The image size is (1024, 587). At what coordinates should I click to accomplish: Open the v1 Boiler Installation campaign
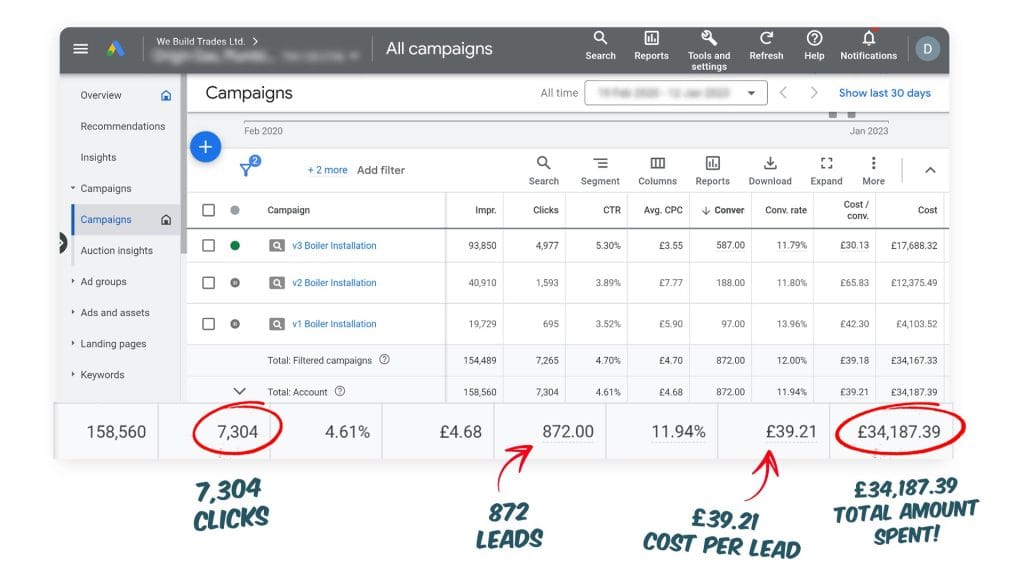point(334,324)
